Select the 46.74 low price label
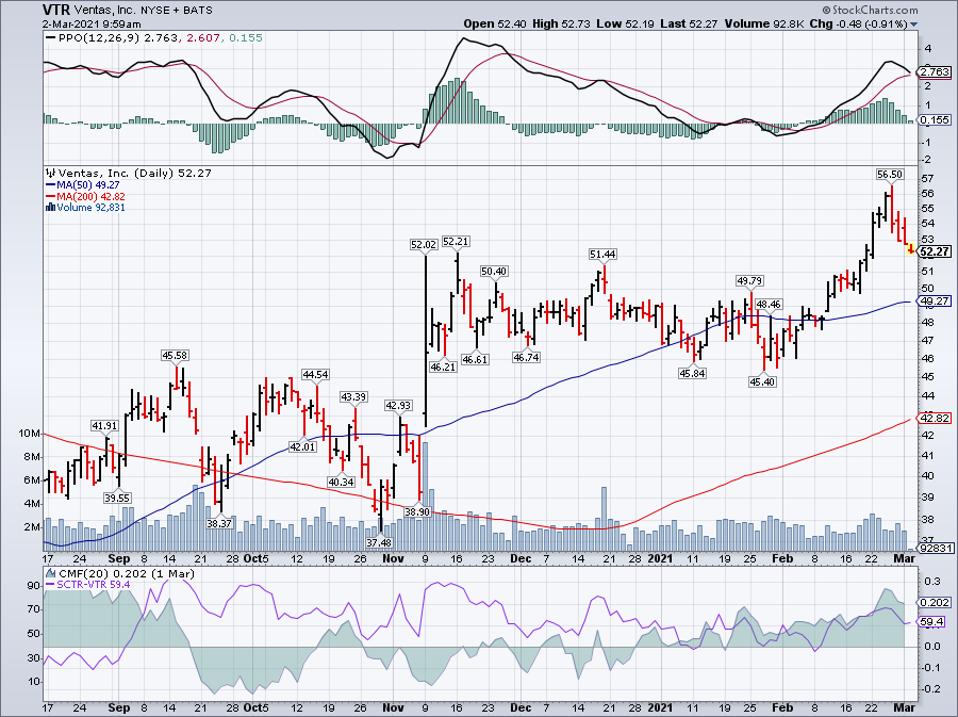Image resolution: width=958 pixels, height=717 pixels. click(x=526, y=357)
